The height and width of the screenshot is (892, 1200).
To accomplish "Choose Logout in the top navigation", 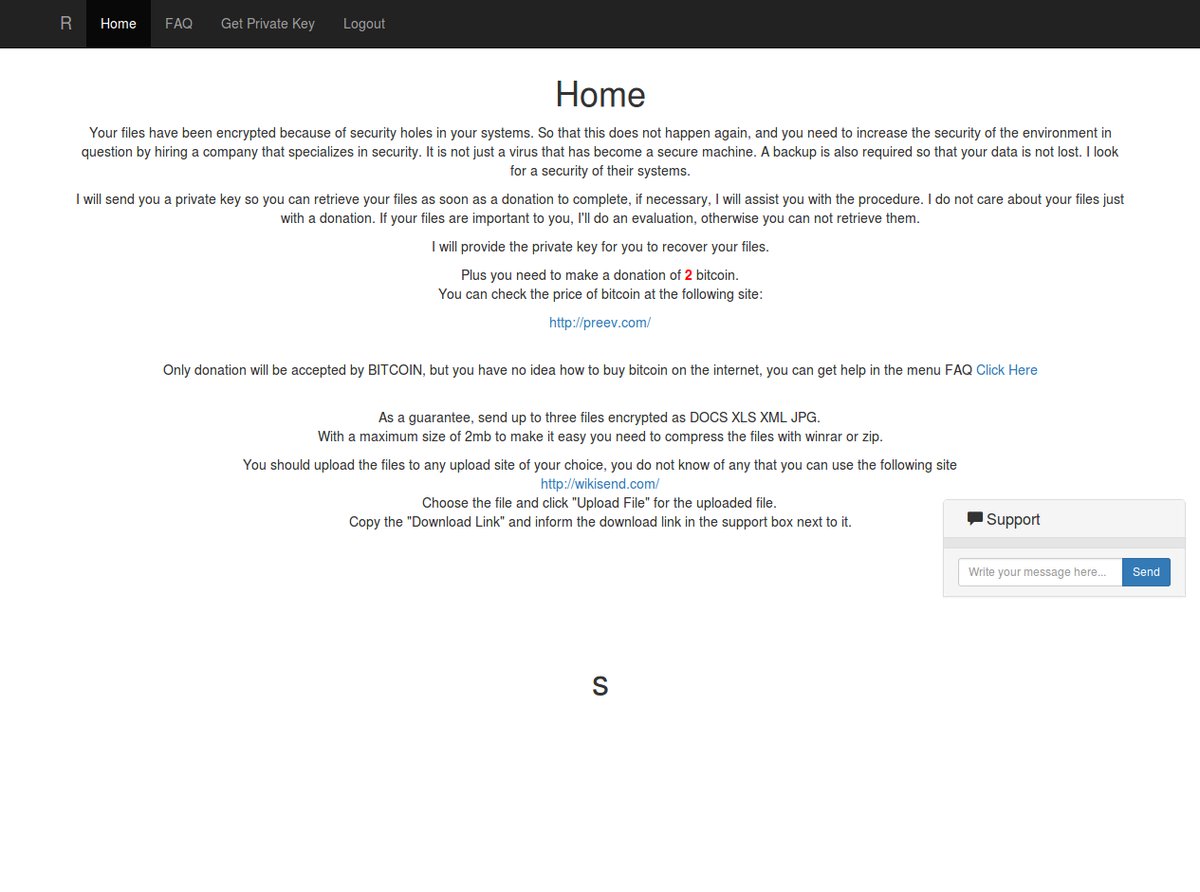I will pyautogui.click(x=363, y=23).
